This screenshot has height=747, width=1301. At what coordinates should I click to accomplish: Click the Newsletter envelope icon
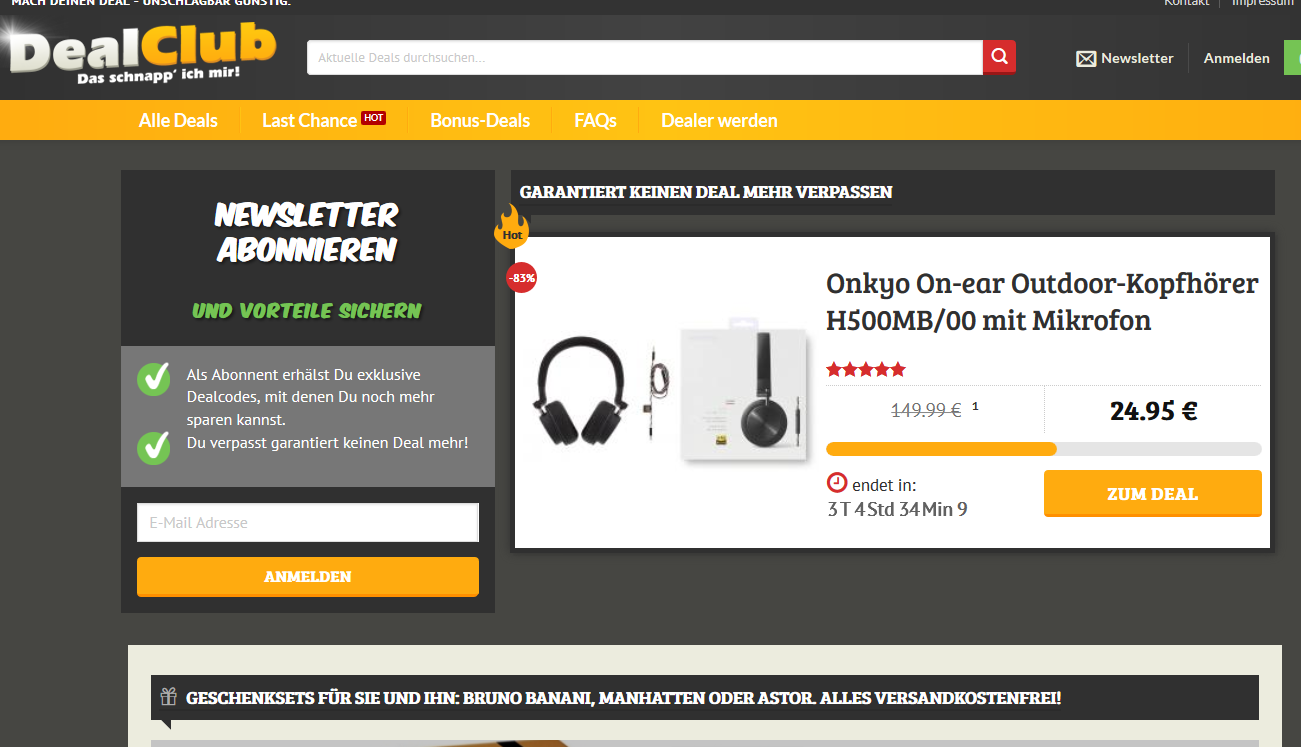tap(1086, 59)
